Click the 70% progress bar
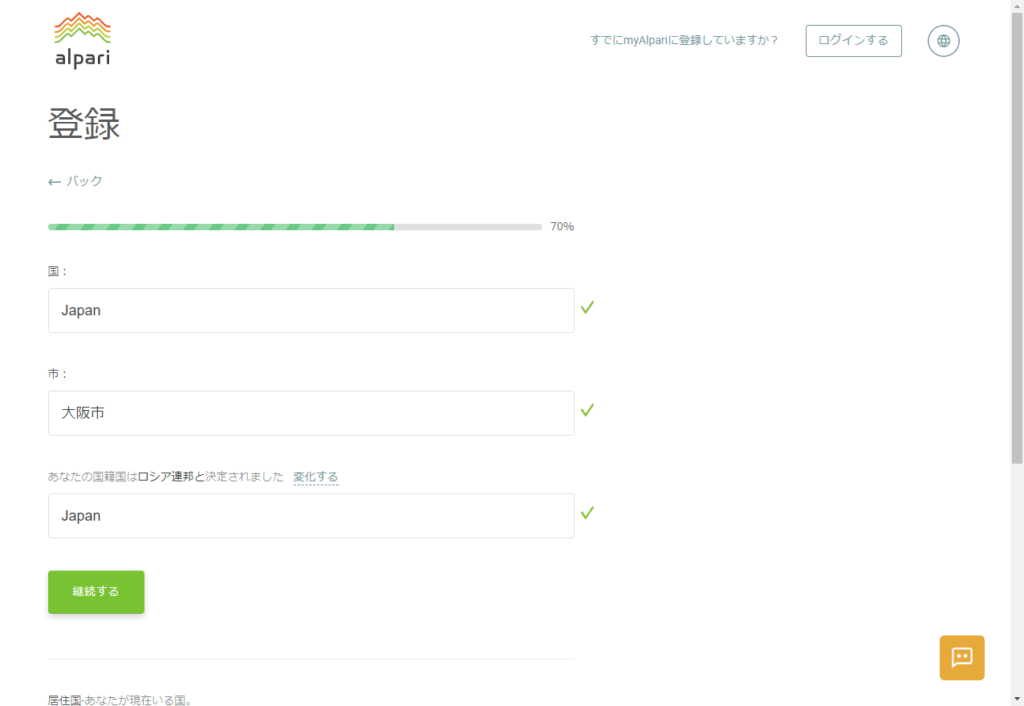Viewport: 1024px width, 706px height. coord(295,227)
